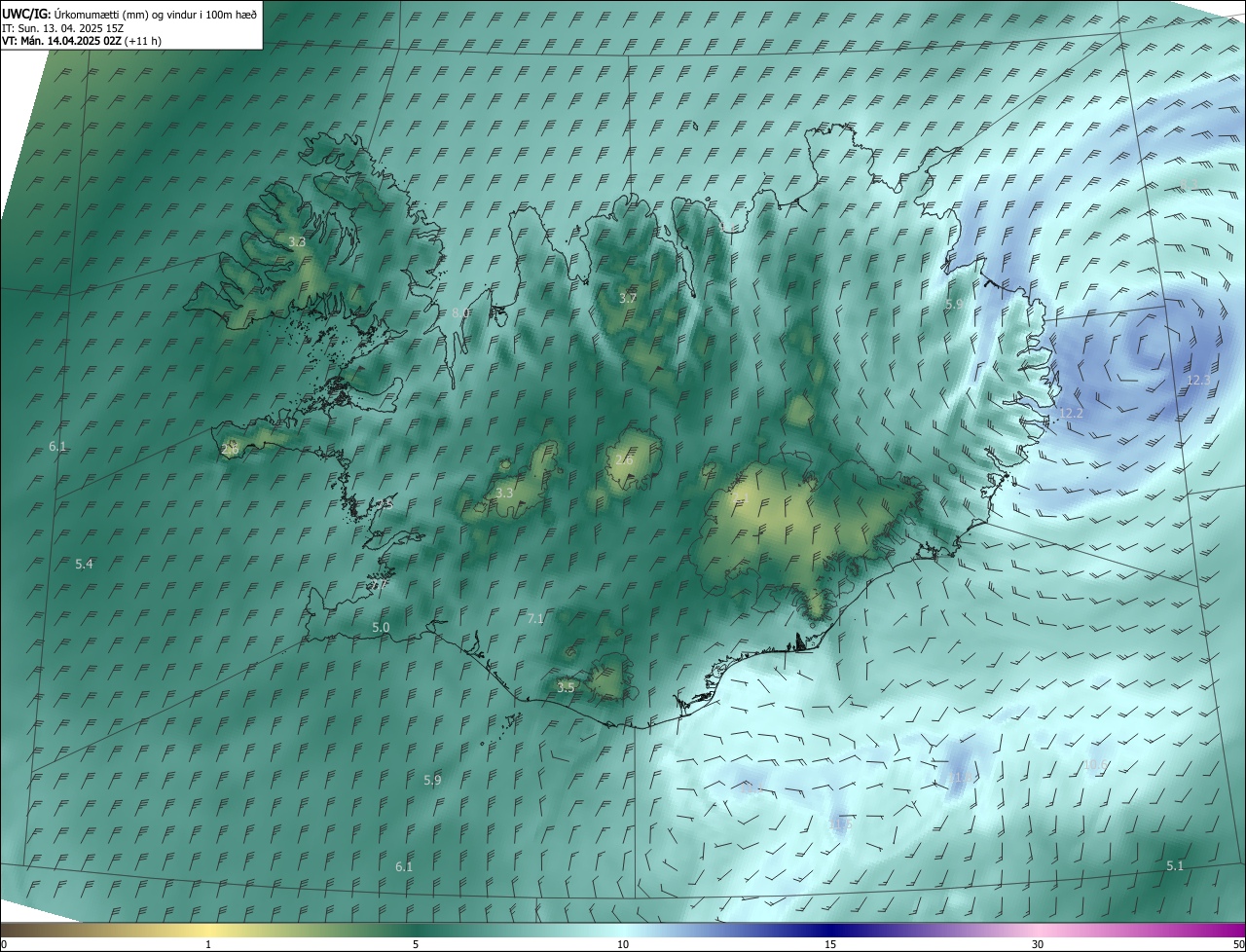Pick the pale yellow segment of the color scale
The image size is (1246, 952).
(208, 930)
